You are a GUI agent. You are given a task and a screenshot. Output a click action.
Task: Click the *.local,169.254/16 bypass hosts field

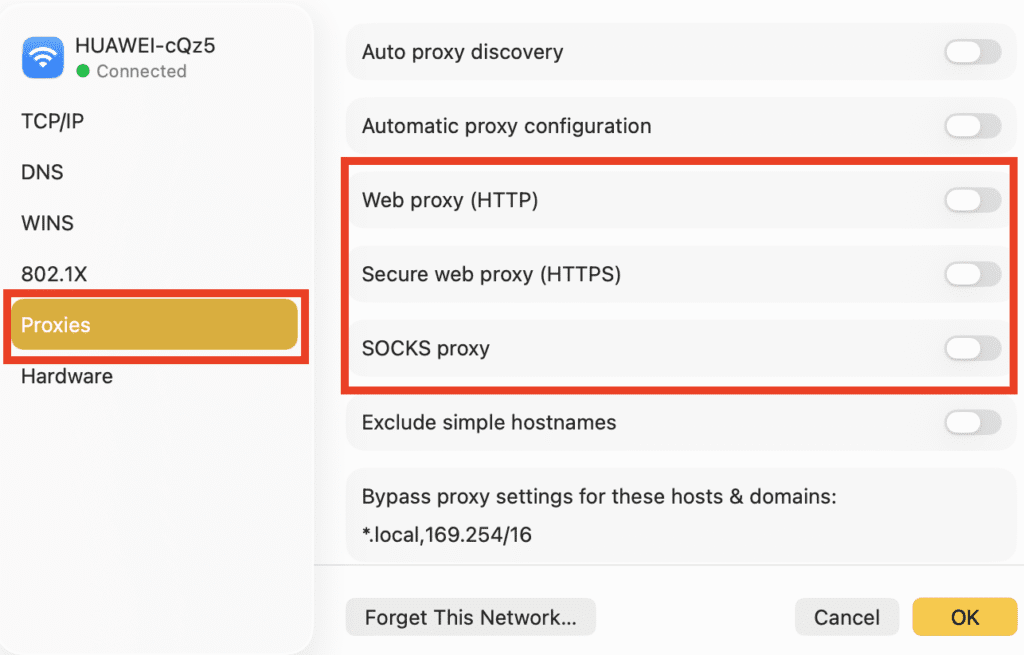(x=447, y=535)
